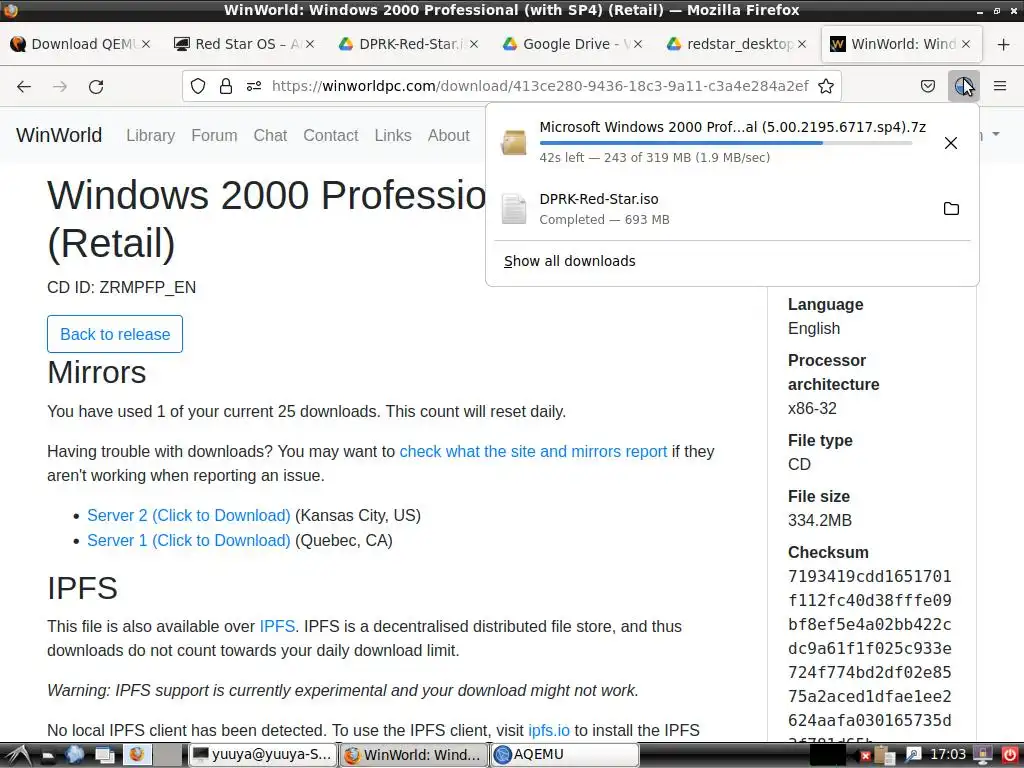Screen dimensions: 1024x768
Task: Download from Server 1 Quebec
Action: [189, 540]
